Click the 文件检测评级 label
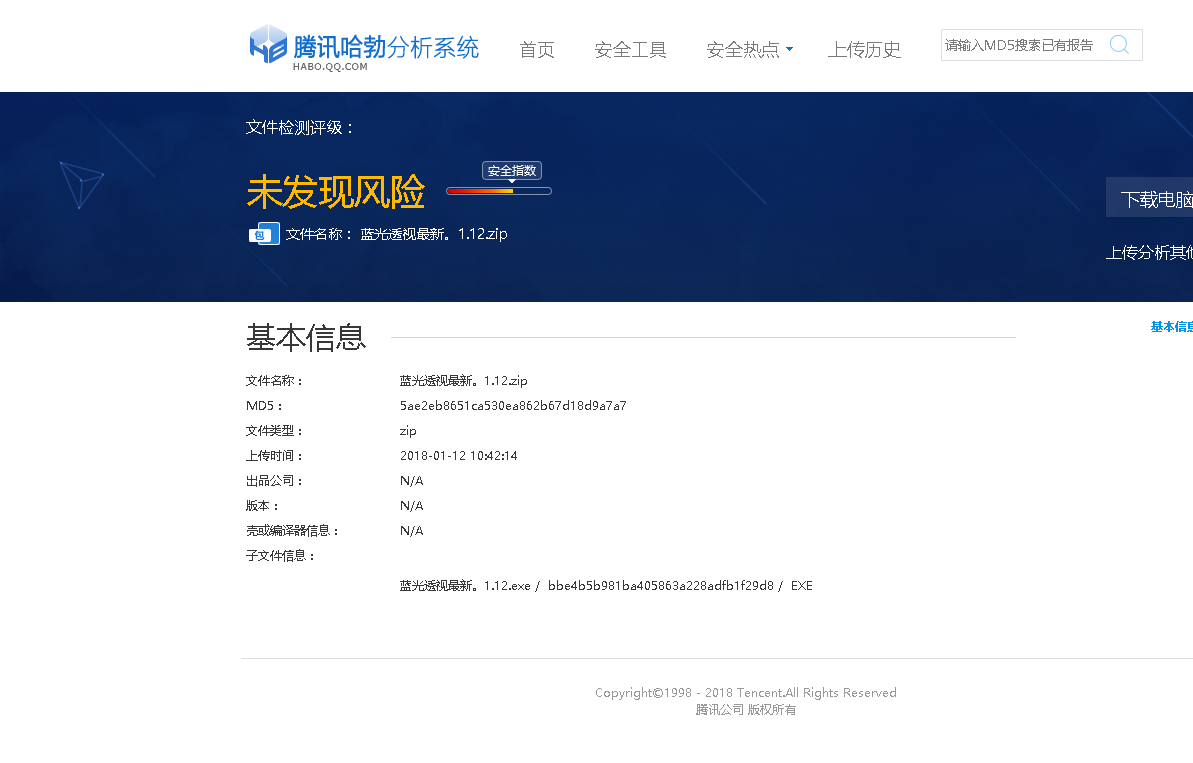Screen dimensions: 1193x763 [300, 128]
